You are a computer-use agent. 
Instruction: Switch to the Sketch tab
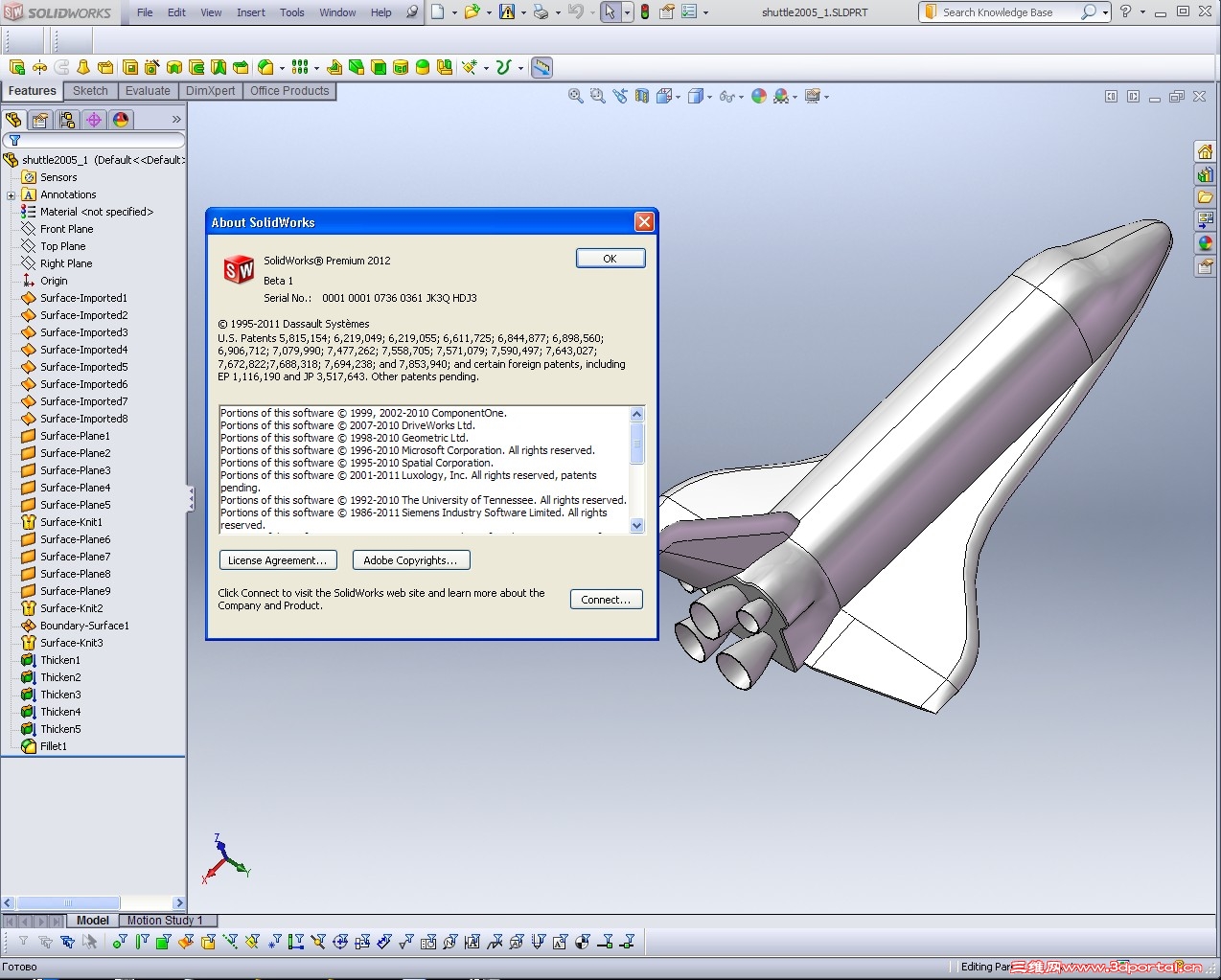tap(90, 90)
